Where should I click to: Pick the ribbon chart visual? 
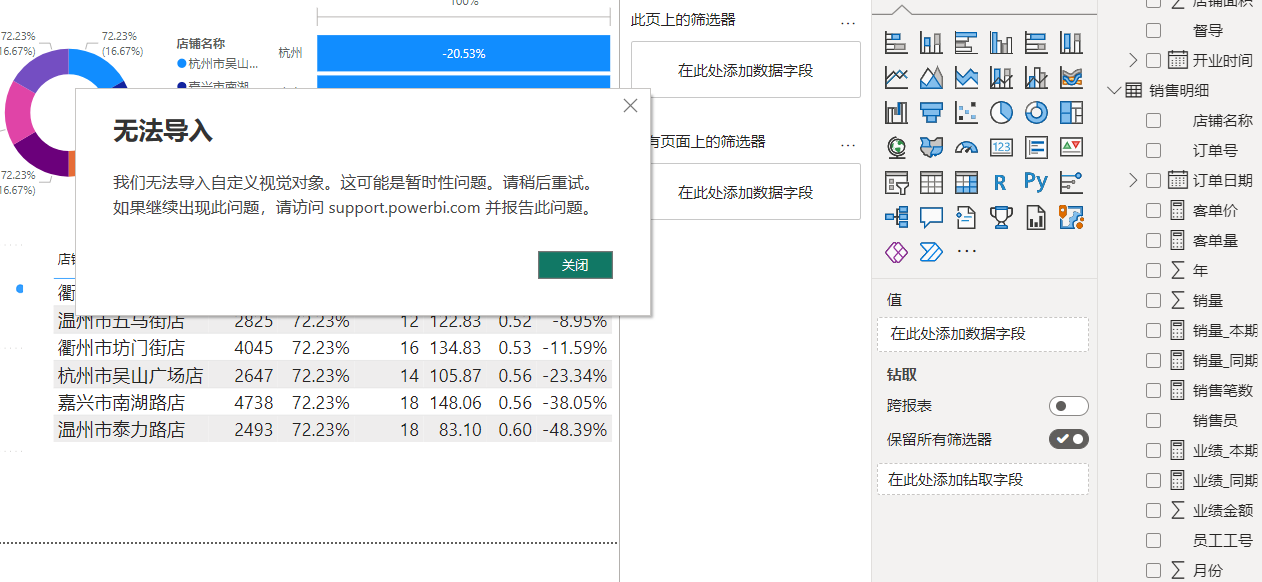[x=1071, y=77]
